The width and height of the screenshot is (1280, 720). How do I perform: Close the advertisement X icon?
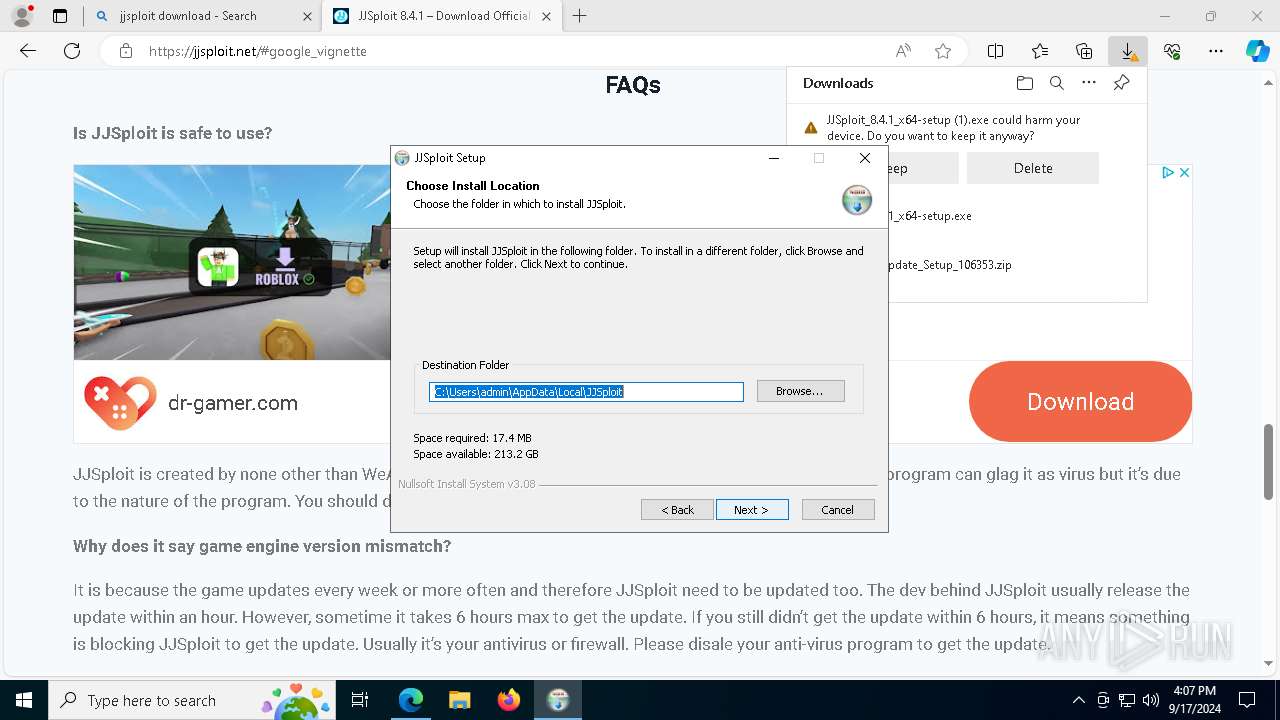(1184, 173)
